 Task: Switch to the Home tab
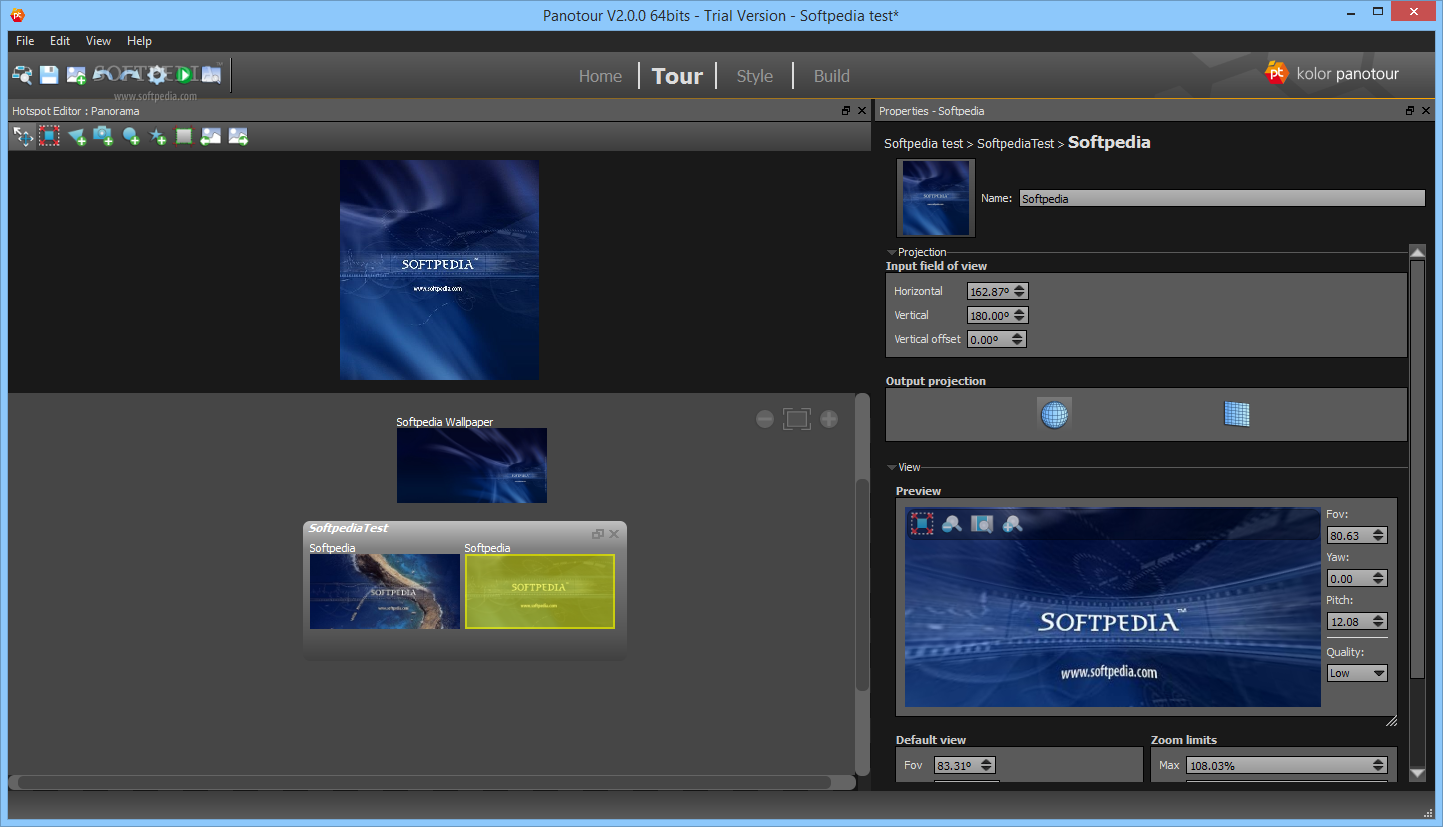pos(600,76)
